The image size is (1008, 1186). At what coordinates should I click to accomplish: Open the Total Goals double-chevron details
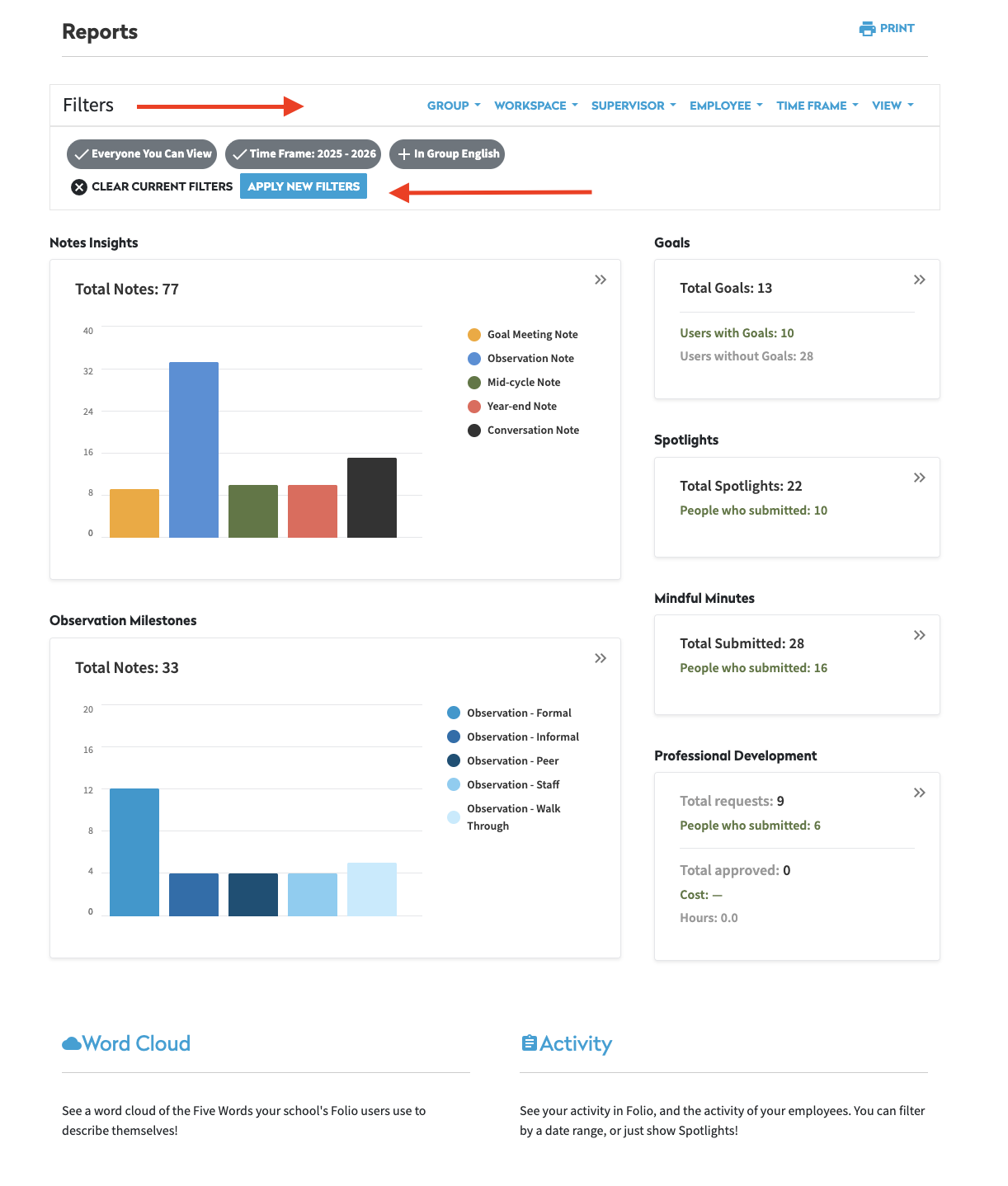coord(920,280)
